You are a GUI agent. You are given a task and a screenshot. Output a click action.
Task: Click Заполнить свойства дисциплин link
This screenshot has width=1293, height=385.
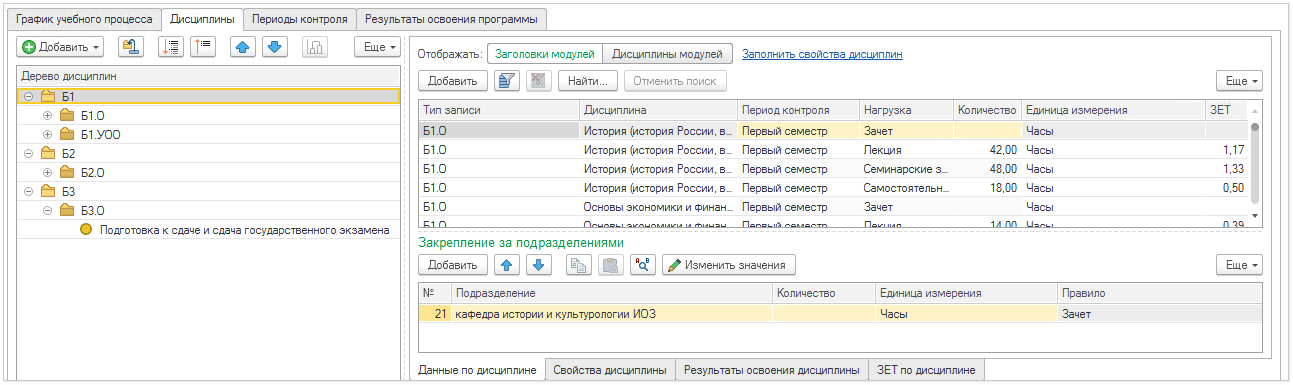(x=822, y=54)
